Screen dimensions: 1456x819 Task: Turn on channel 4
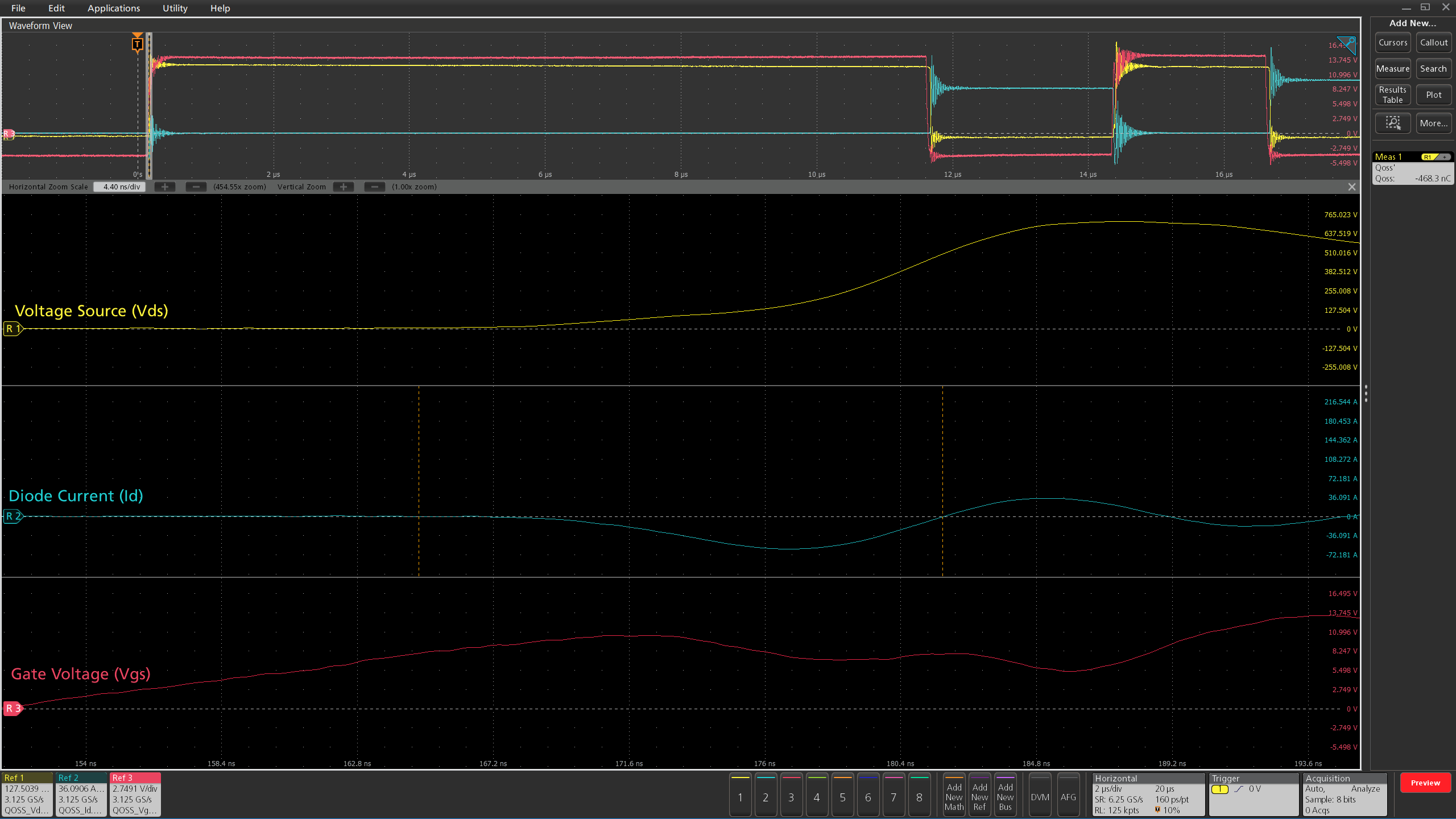click(x=817, y=794)
